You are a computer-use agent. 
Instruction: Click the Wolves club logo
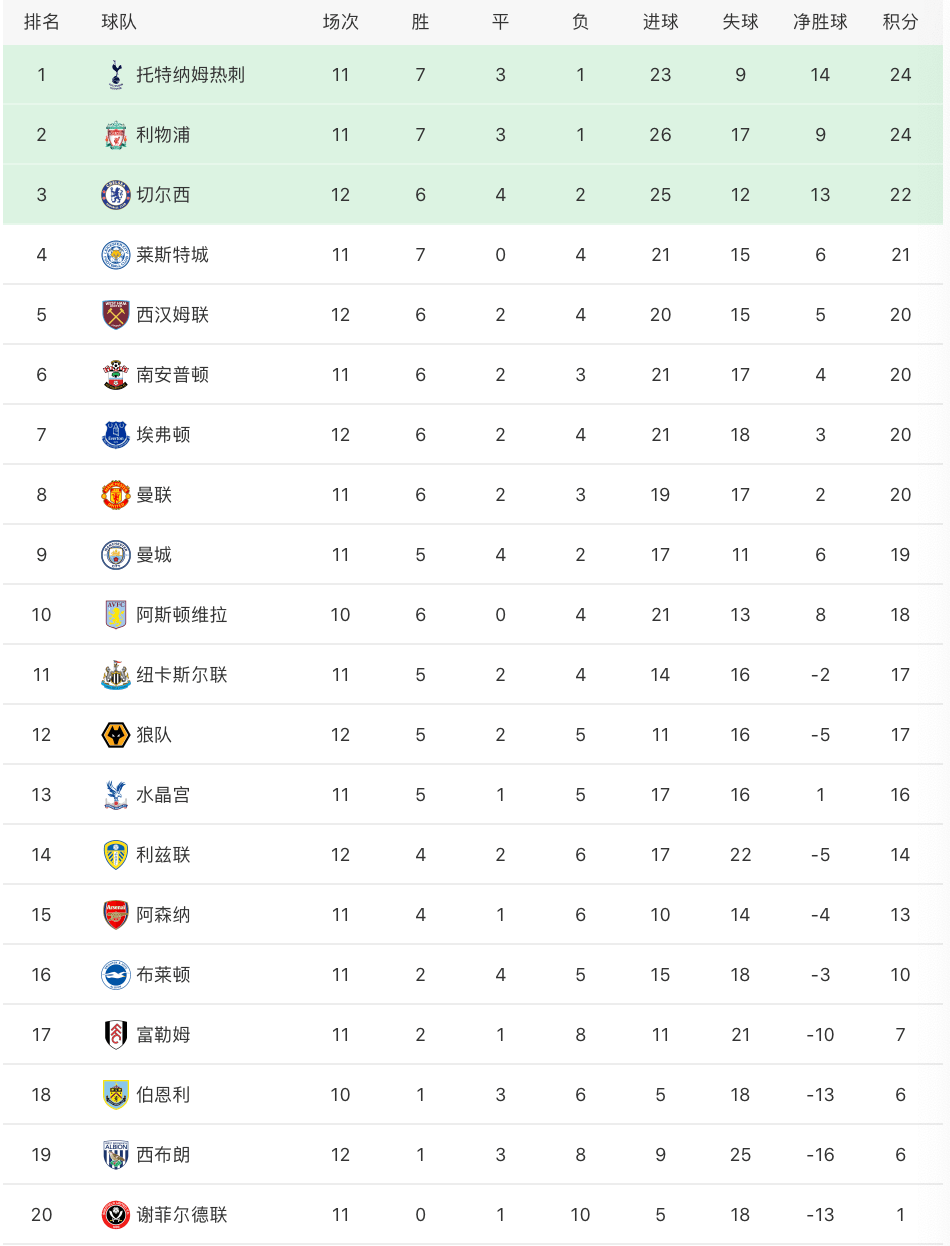click(116, 735)
